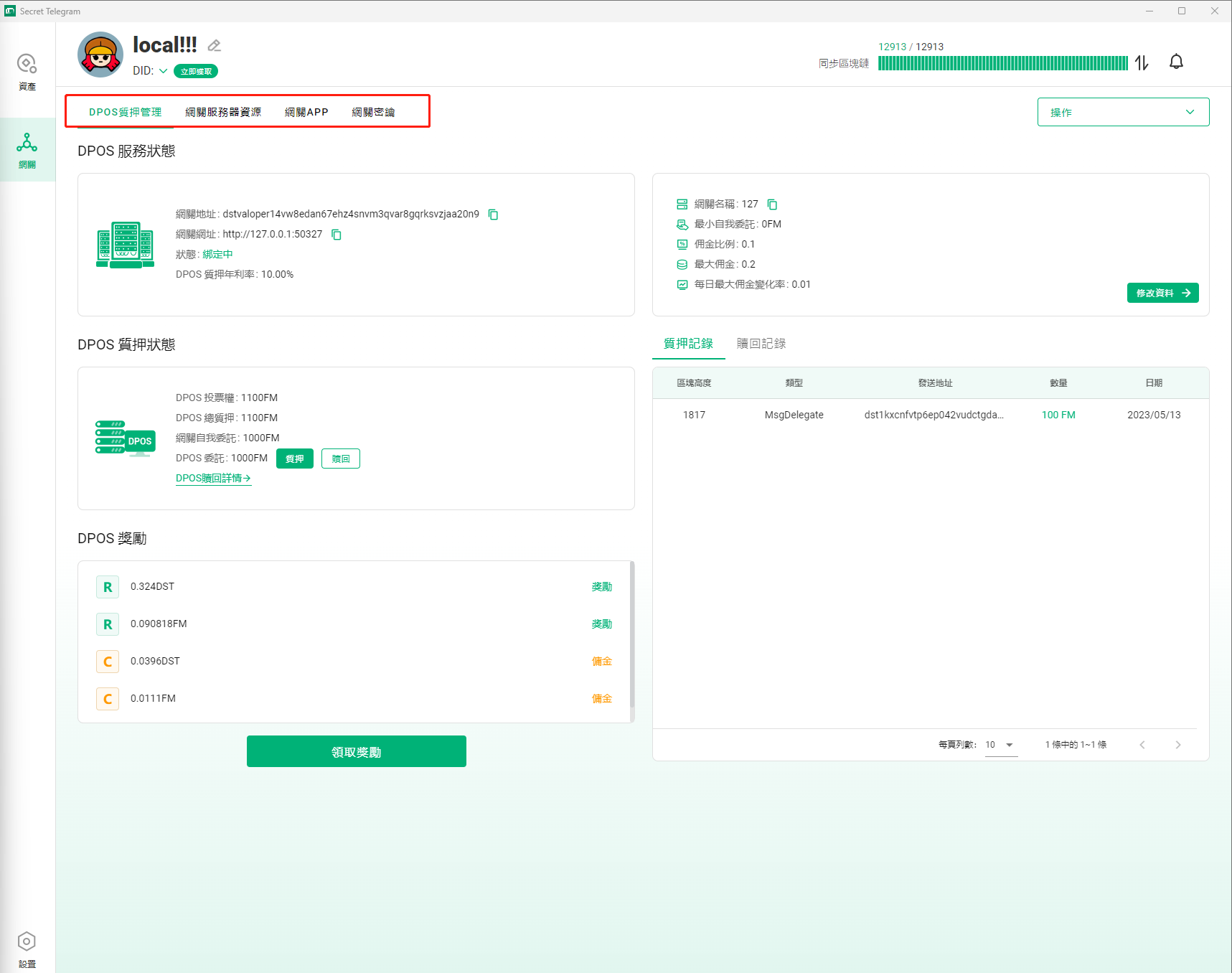Screen dimensions: 1232x973
Task: Click the minimum self-delegation (最小自我委託) icon
Action: [x=682, y=225]
